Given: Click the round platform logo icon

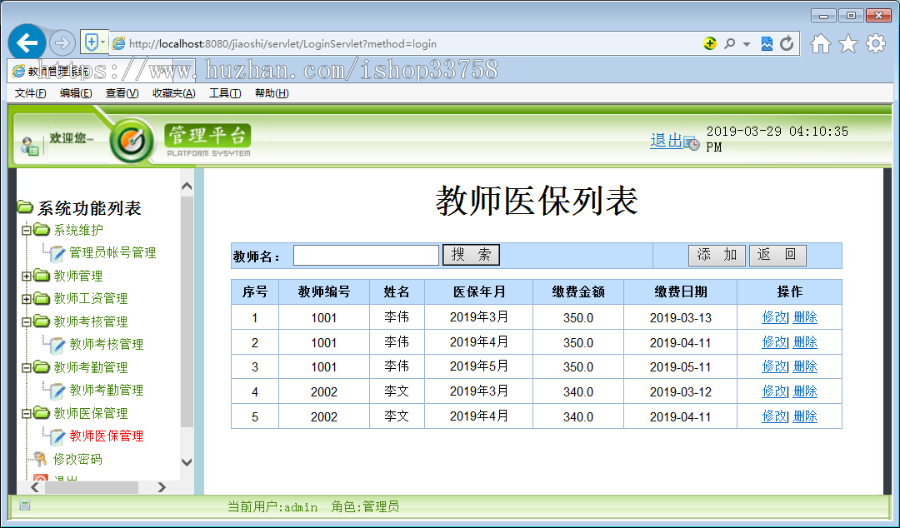Looking at the screenshot, I should pyautogui.click(x=131, y=140).
